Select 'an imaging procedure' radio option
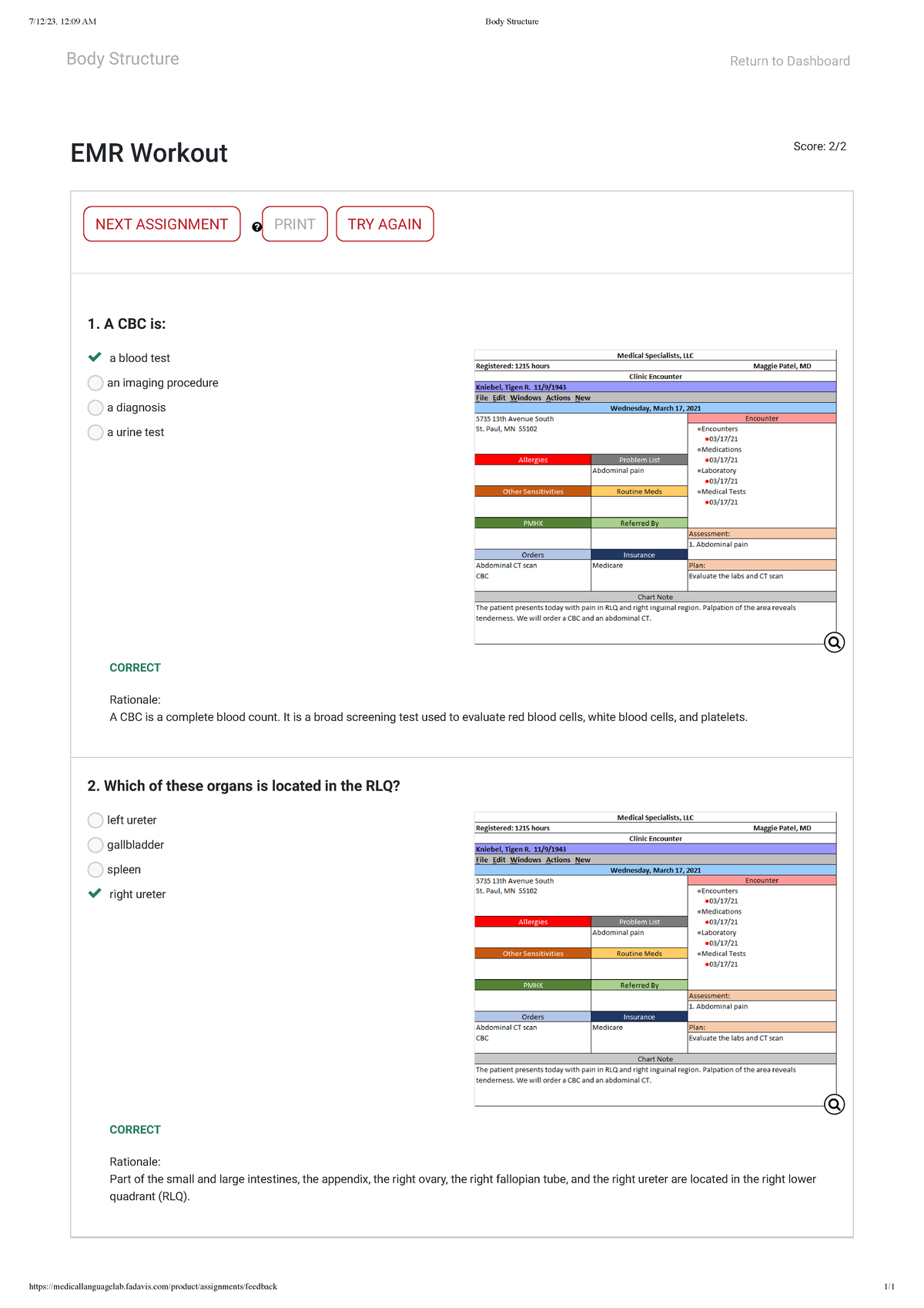Screen dimensions: 924x1308 [x=95, y=383]
